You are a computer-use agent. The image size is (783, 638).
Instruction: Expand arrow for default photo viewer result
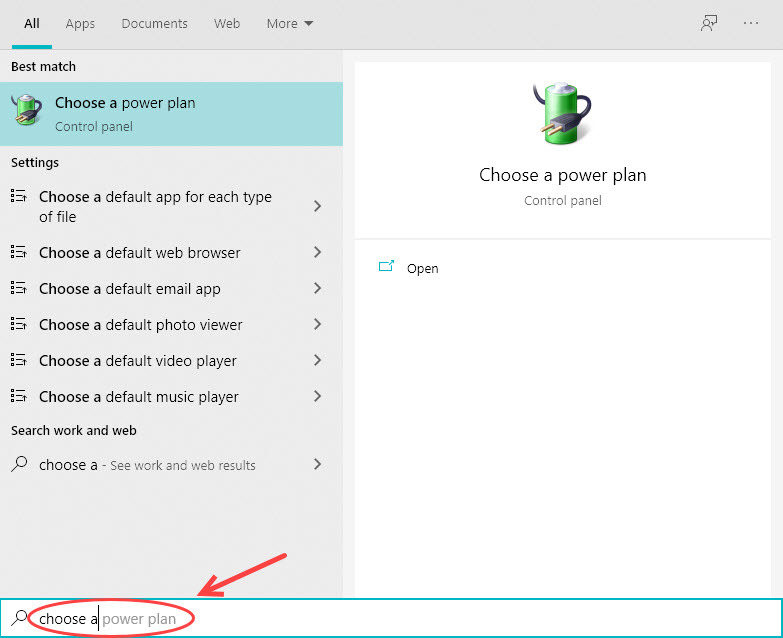click(317, 325)
